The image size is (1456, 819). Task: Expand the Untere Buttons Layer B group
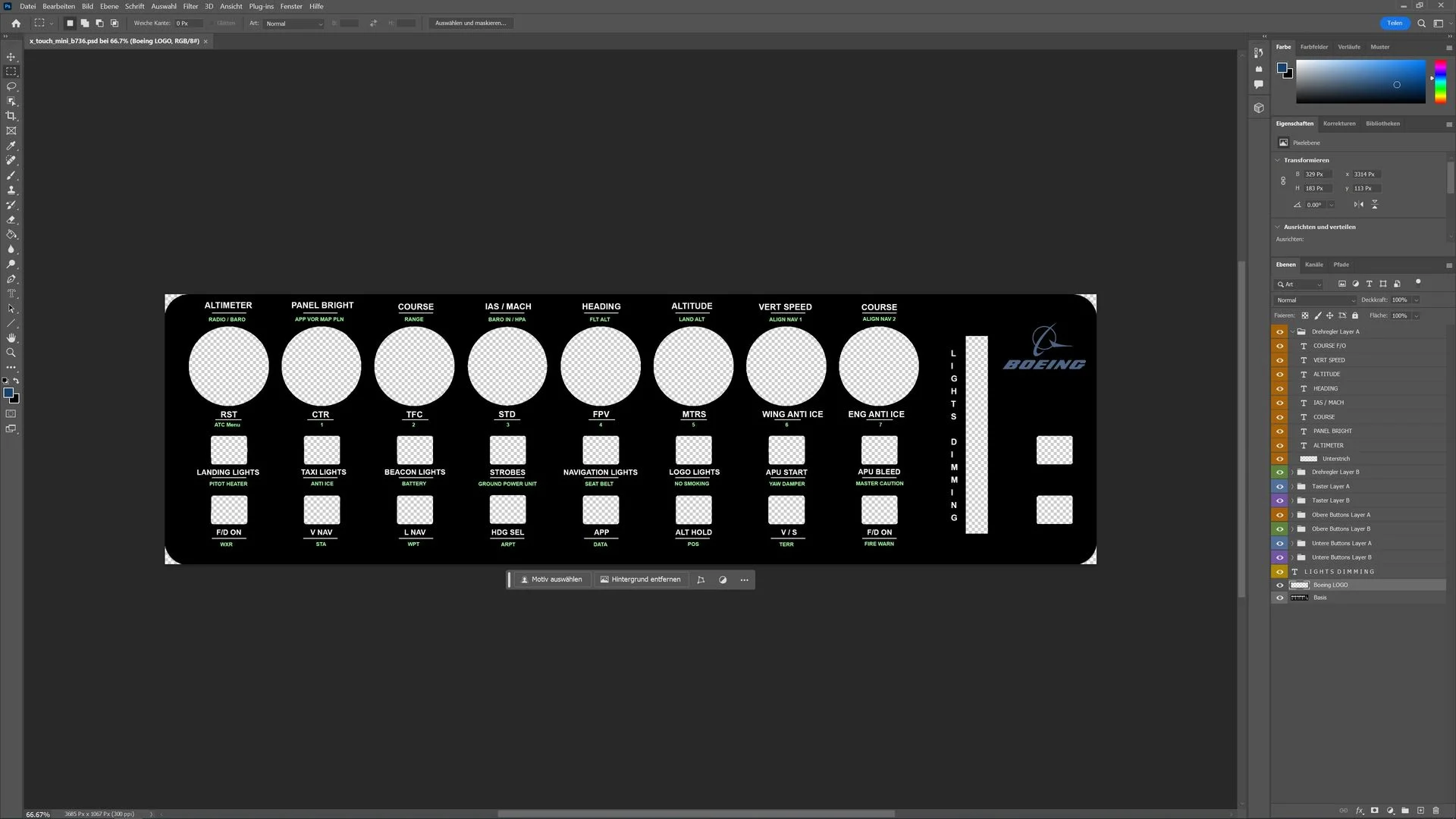click(1292, 557)
